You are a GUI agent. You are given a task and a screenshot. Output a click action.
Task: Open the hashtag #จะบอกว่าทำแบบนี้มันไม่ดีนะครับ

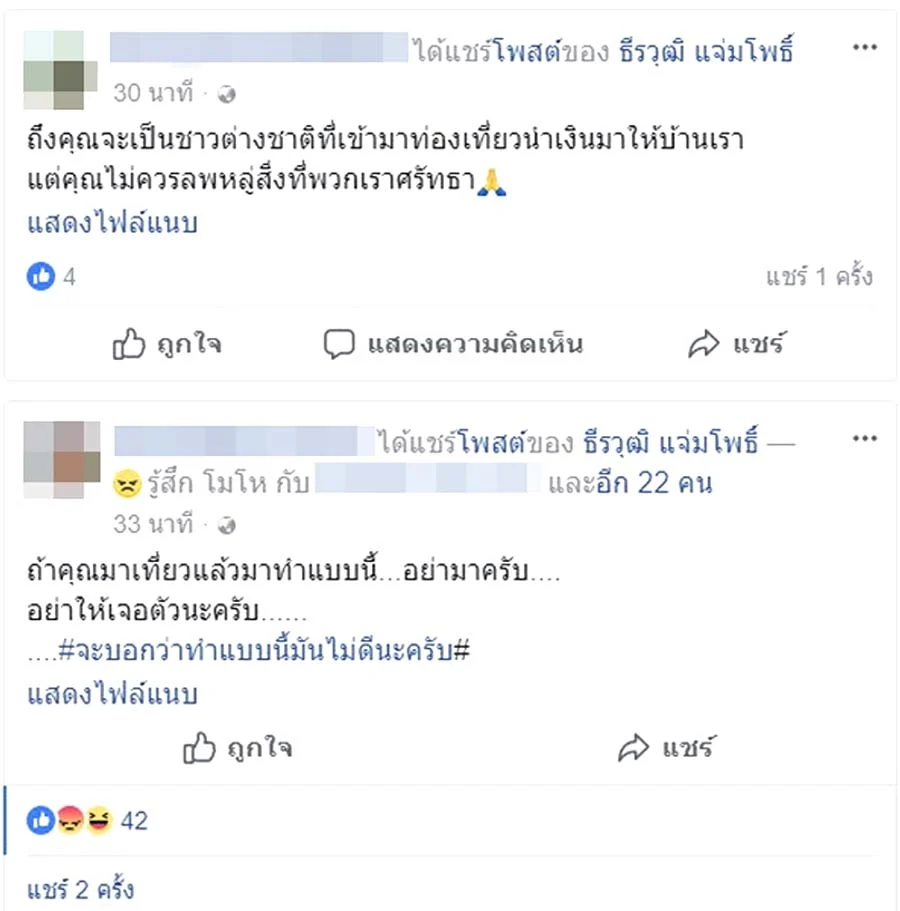click(x=264, y=650)
